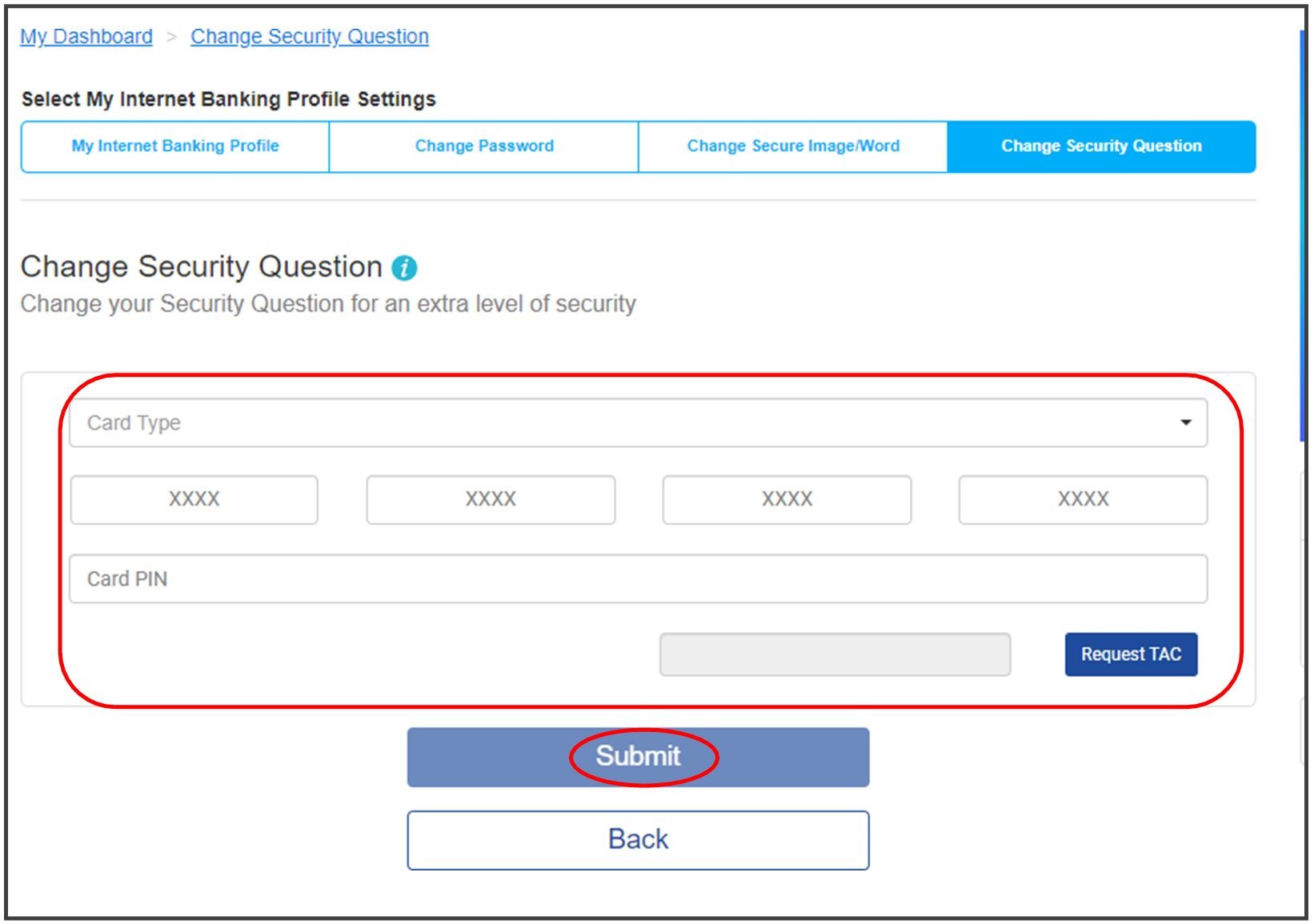Select the Change Secure Image/Word tab

[x=793, y=146]
